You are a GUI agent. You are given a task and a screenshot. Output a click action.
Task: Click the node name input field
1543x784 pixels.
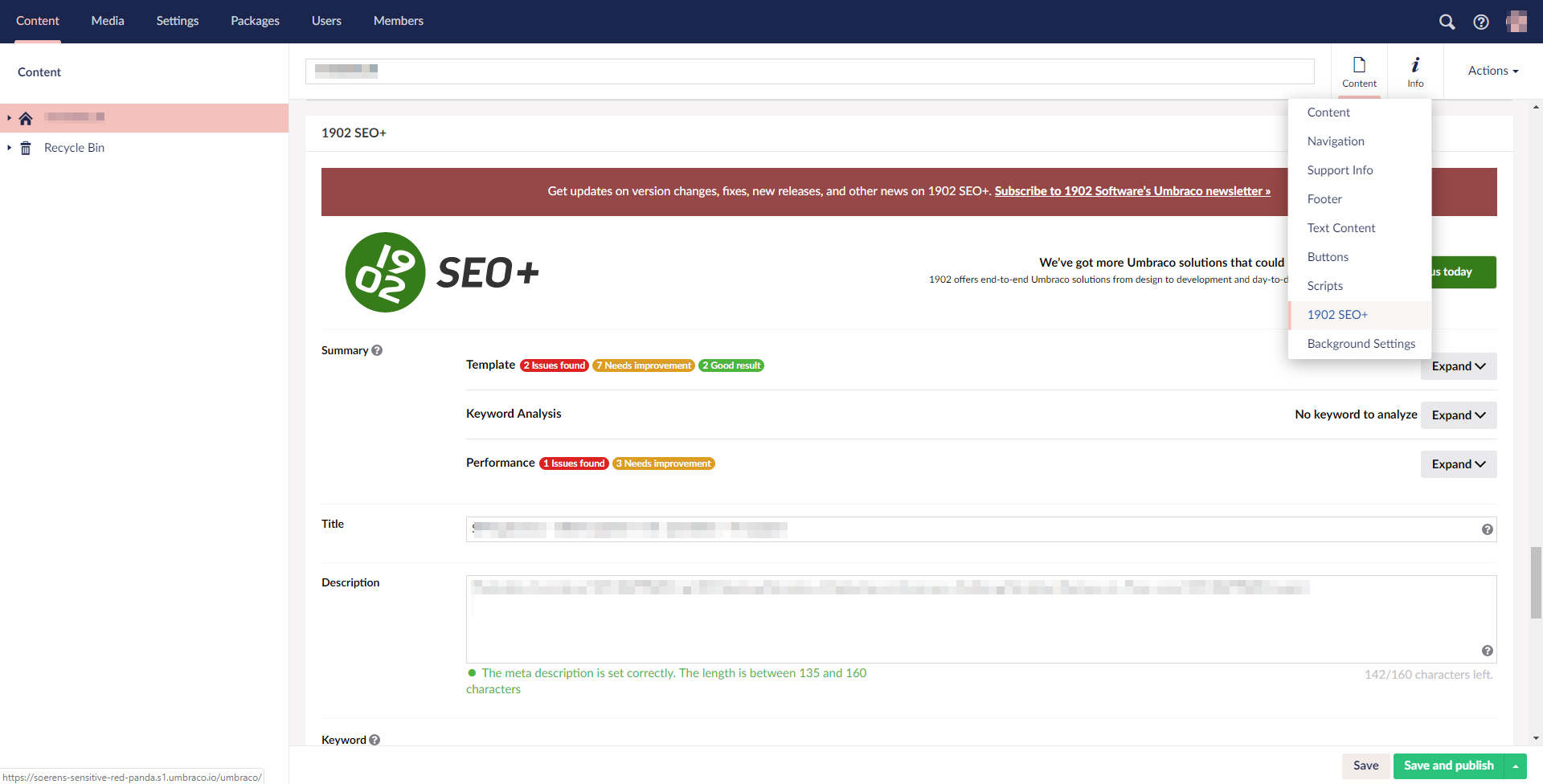(x=810, y=71)
